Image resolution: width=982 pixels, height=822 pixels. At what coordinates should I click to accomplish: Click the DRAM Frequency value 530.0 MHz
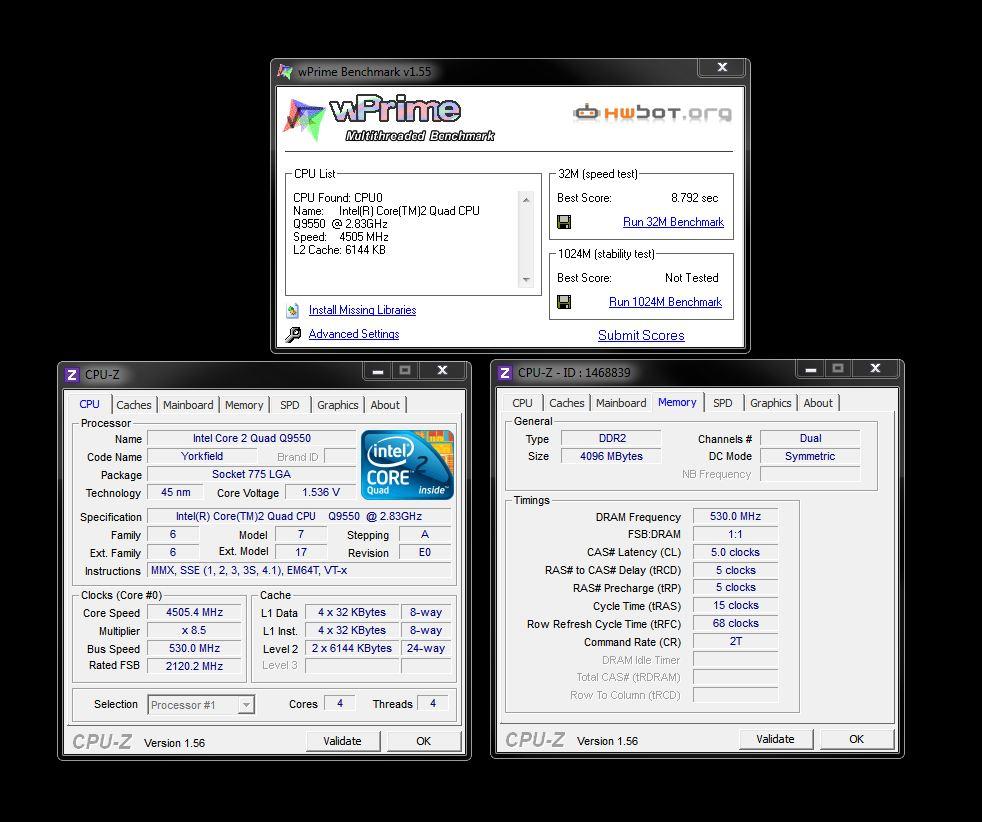point(735,516)
